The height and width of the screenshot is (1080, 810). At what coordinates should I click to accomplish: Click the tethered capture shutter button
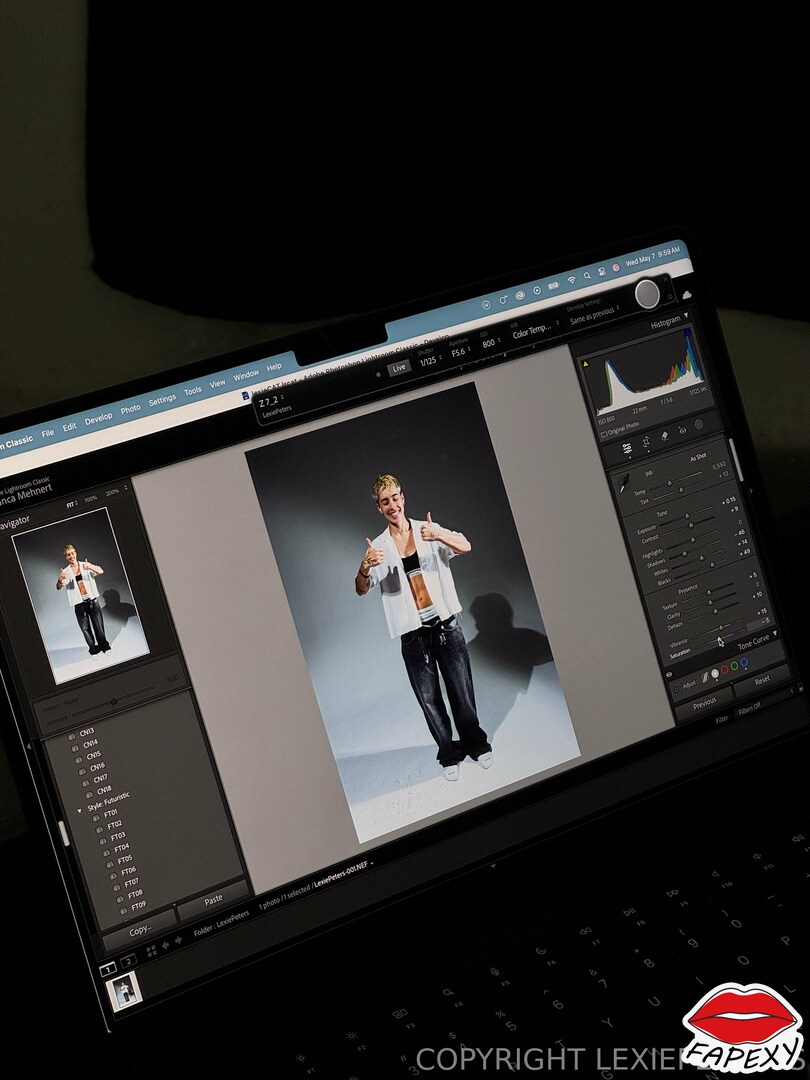click(647, 294)
